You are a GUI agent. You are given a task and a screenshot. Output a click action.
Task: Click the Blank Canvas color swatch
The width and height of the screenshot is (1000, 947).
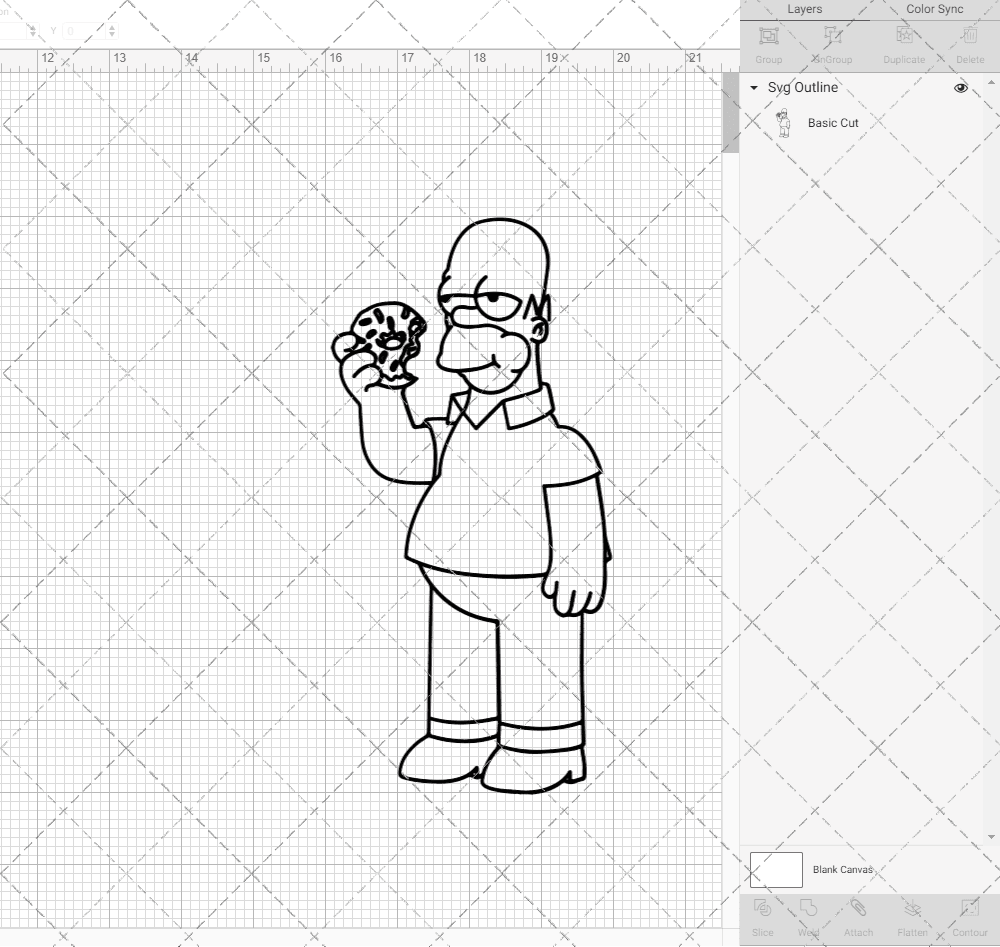776,870
